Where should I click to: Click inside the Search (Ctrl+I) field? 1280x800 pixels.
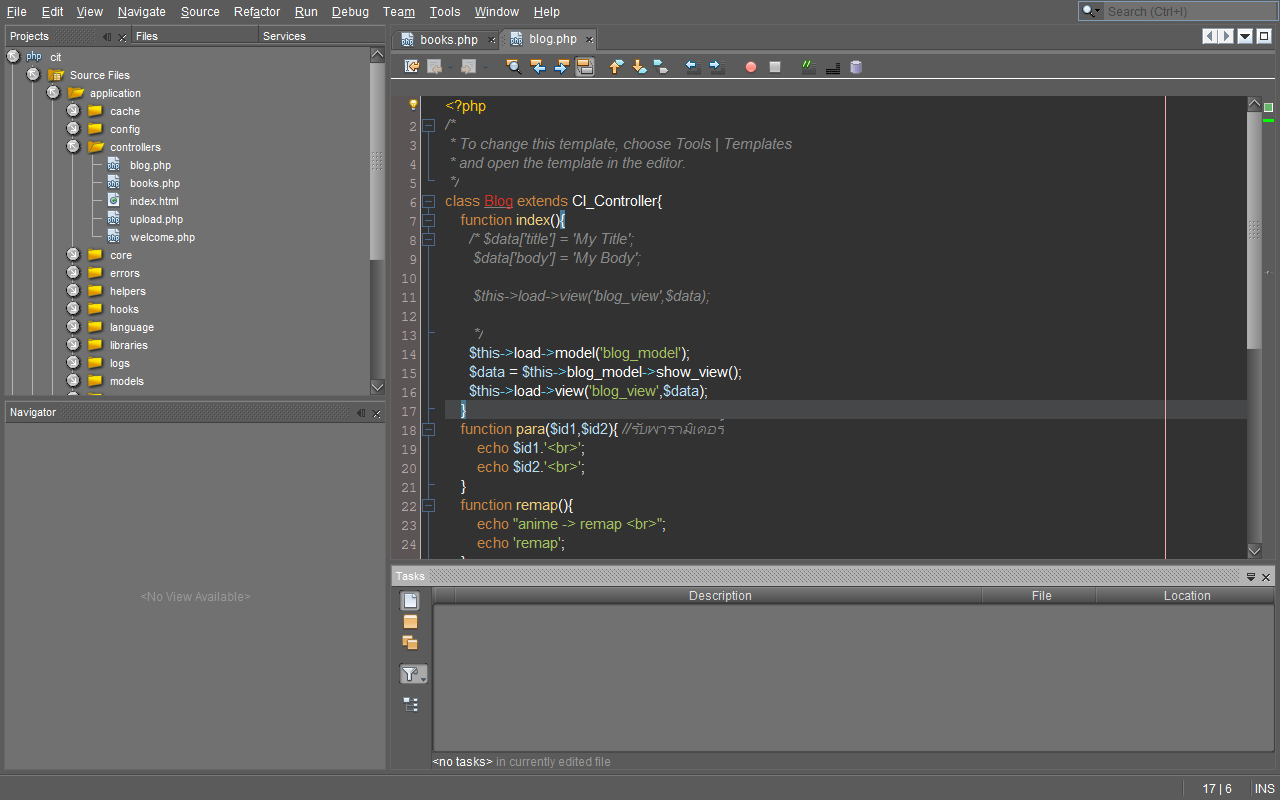[x=1180, y=11]
